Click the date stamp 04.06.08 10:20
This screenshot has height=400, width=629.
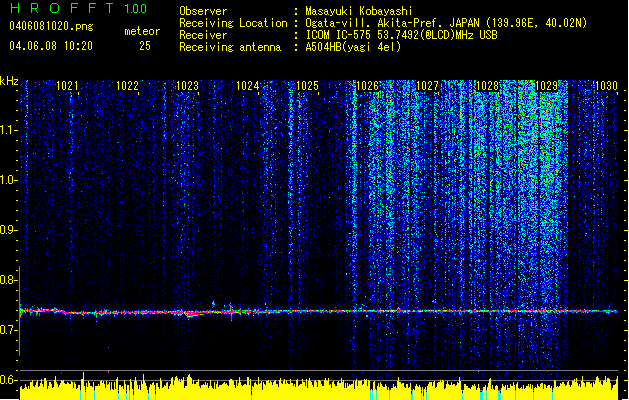pos(51,46)
